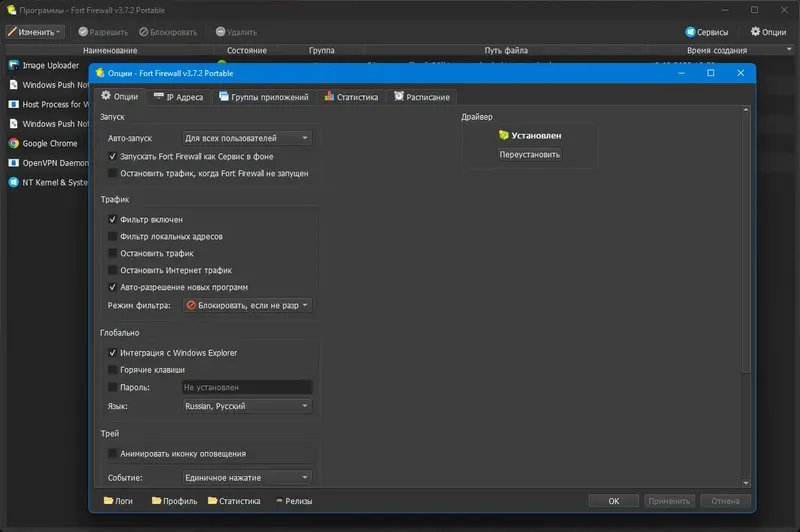Select Google Chrome in program list

point(49,143)
